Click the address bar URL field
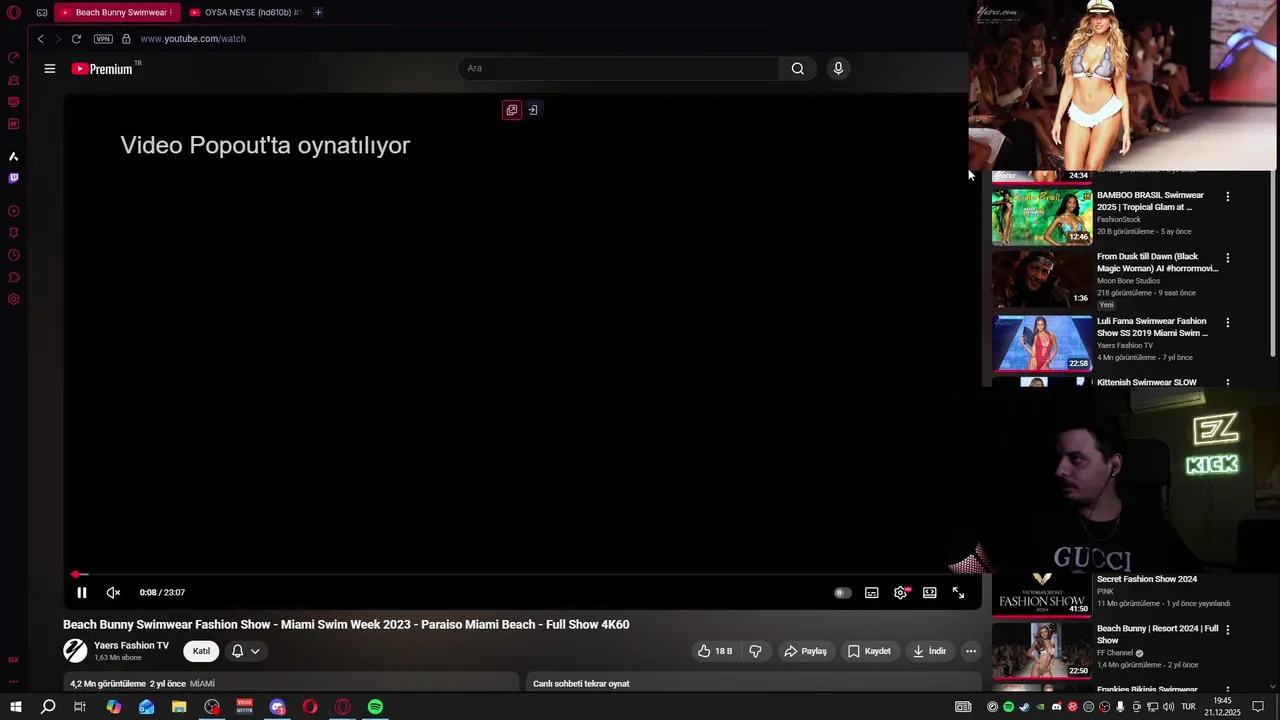Screen dimensions: 1280x720 [193, 39]
